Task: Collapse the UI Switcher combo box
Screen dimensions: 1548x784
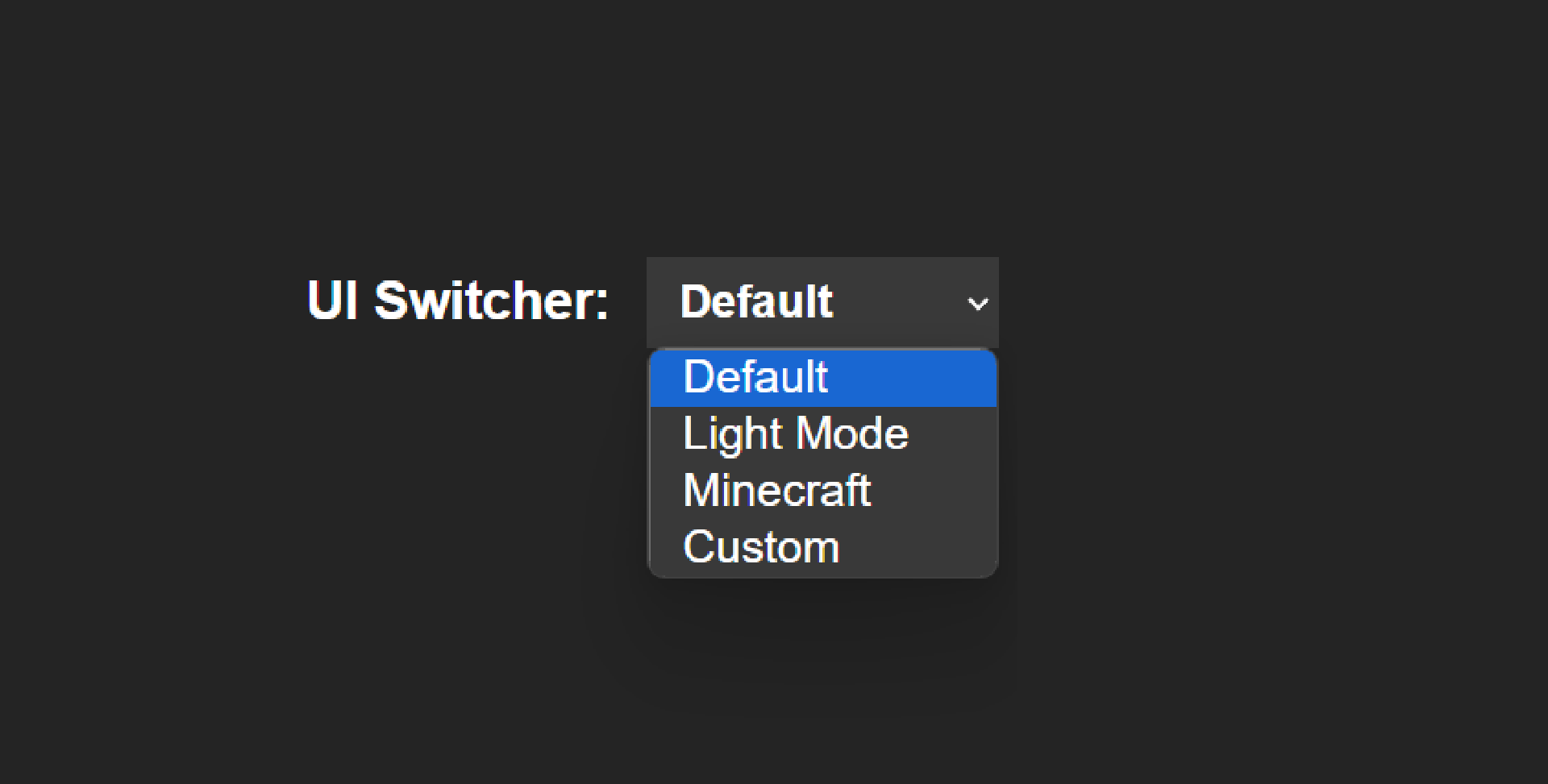Action: [x=822, y=302]
